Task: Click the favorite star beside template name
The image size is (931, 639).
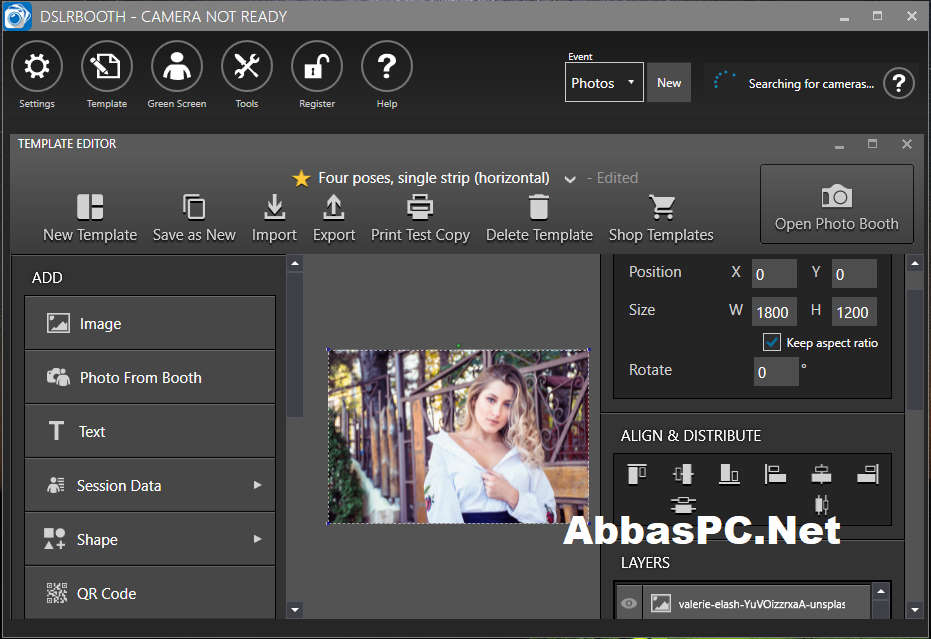Action: pyautogui.click(x=302, y=178)
